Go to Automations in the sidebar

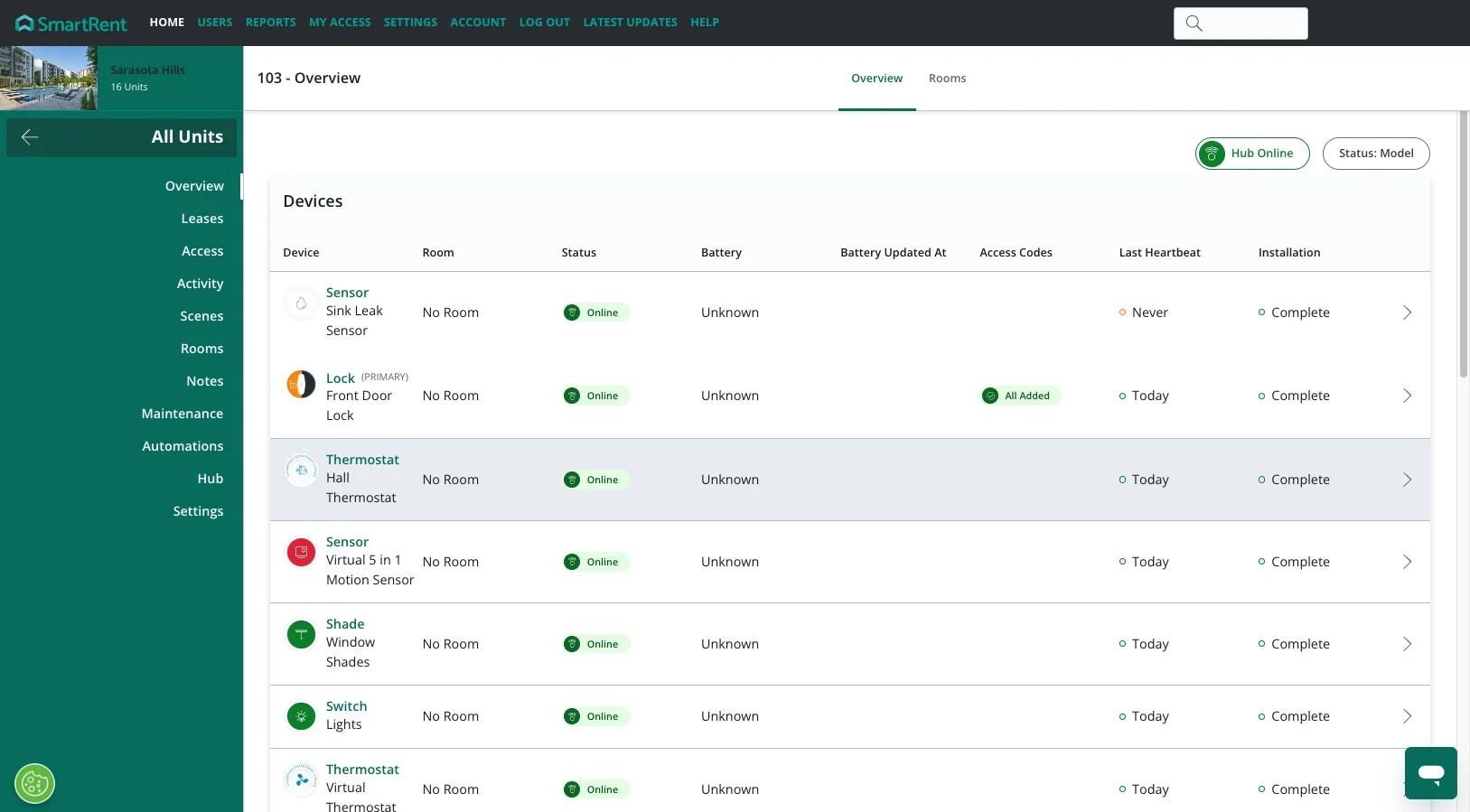pyautogui.click(x=183, y=446)
